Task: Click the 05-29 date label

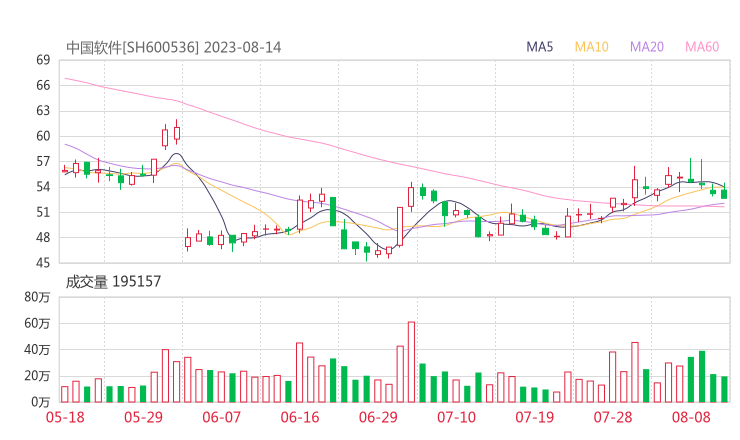Action: [143, 417]
